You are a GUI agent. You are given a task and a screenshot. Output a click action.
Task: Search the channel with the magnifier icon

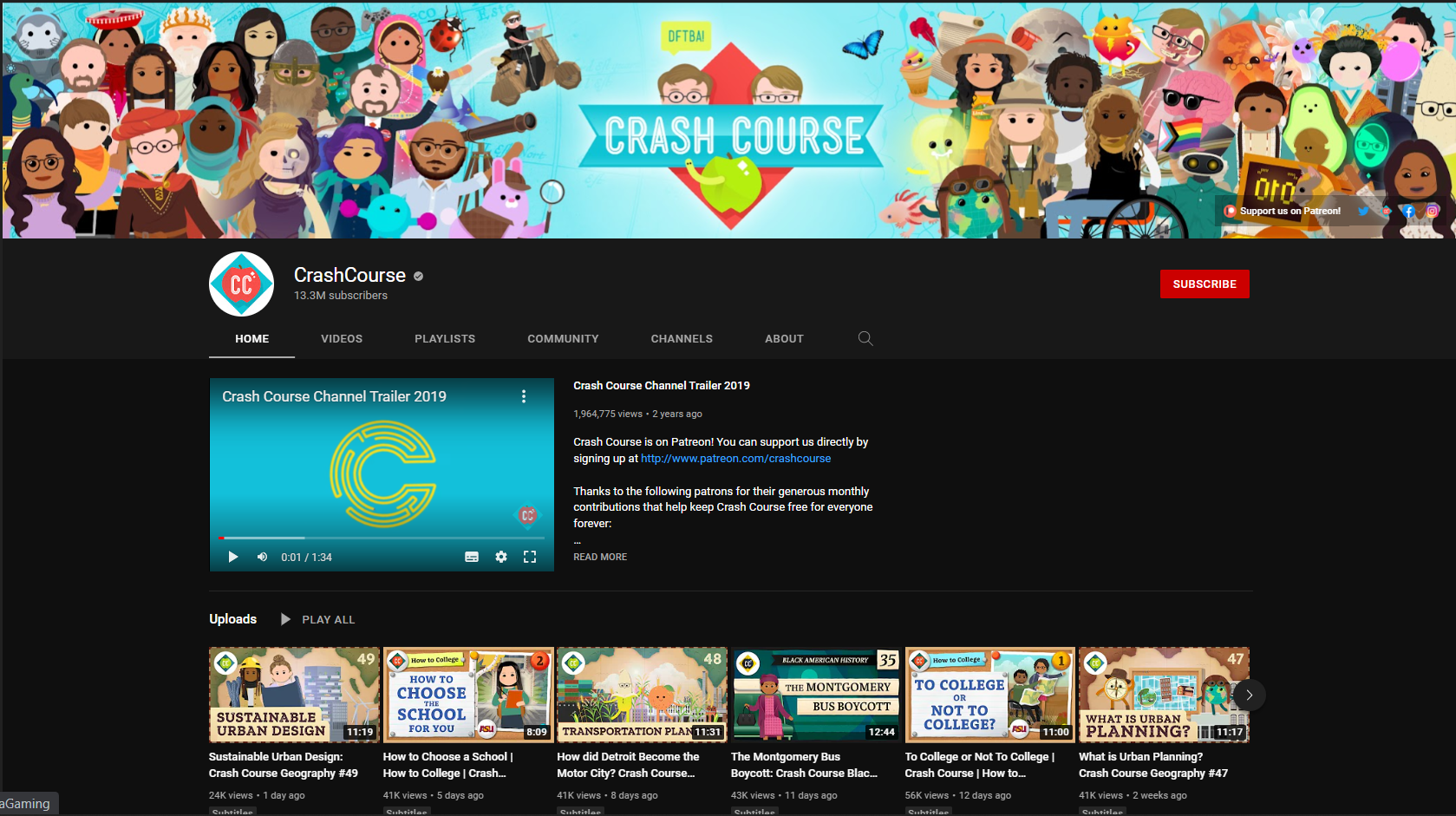[x=865, y=338]
